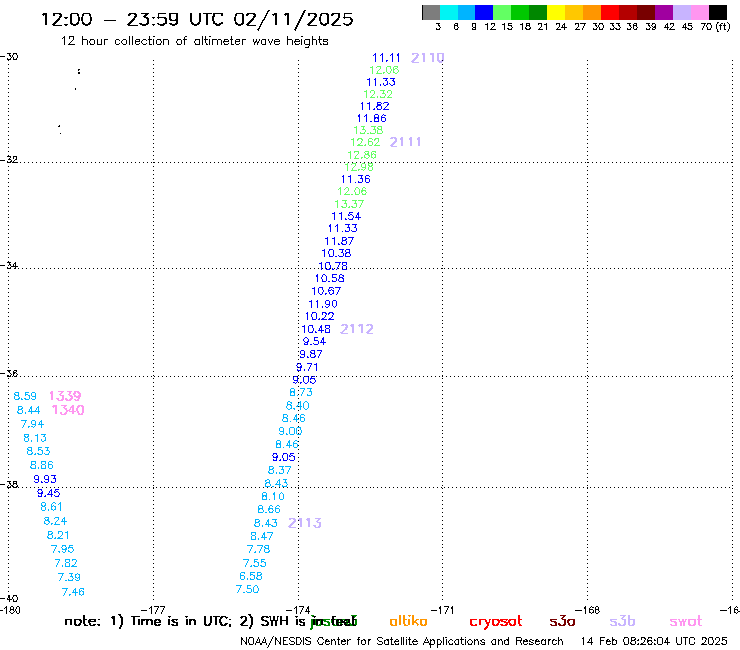Click the gray swatch in the color legend
This screenshot has height=650, width=740.
click(x=431, y=13)
